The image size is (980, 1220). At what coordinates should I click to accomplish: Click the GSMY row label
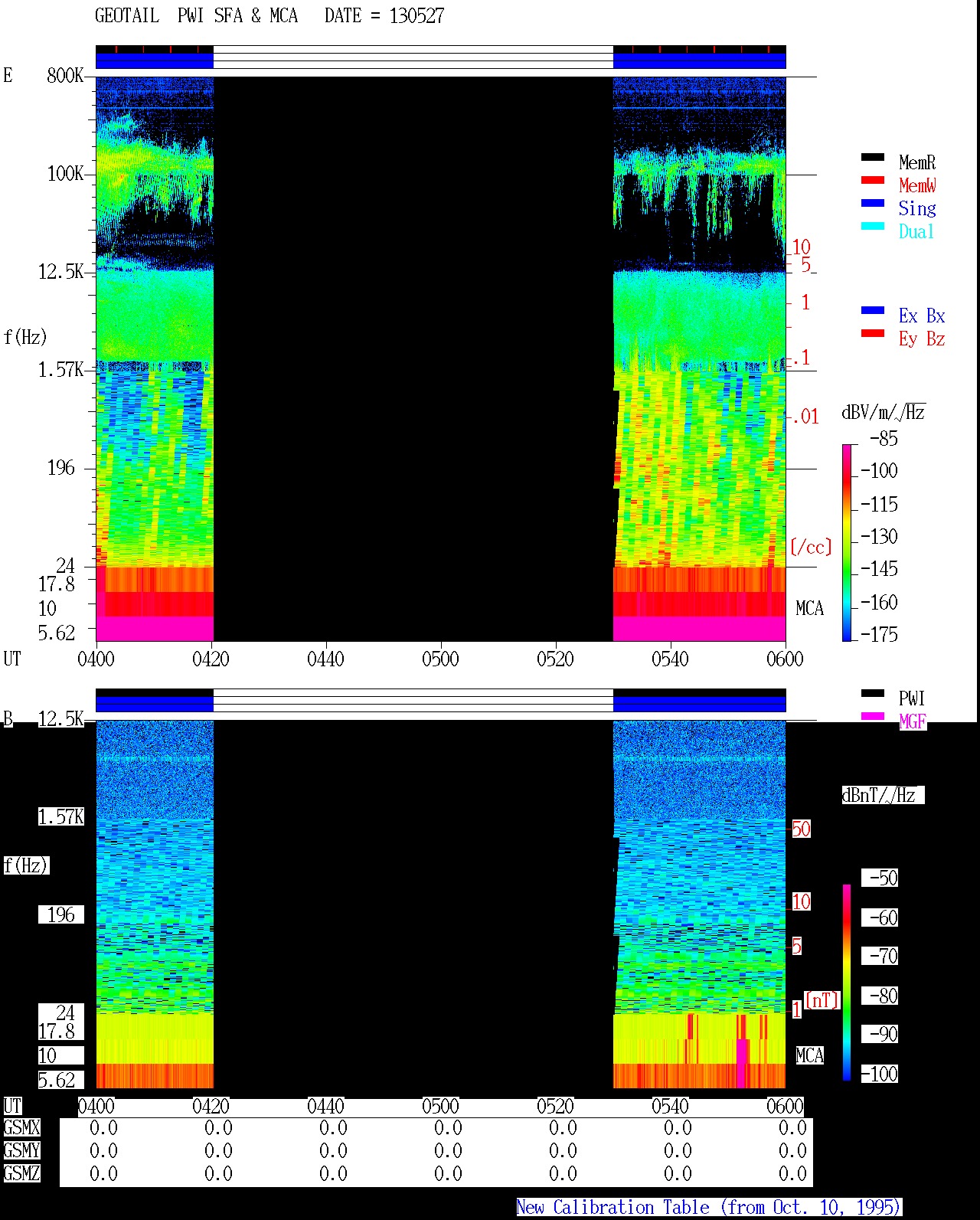[21, 1151]
